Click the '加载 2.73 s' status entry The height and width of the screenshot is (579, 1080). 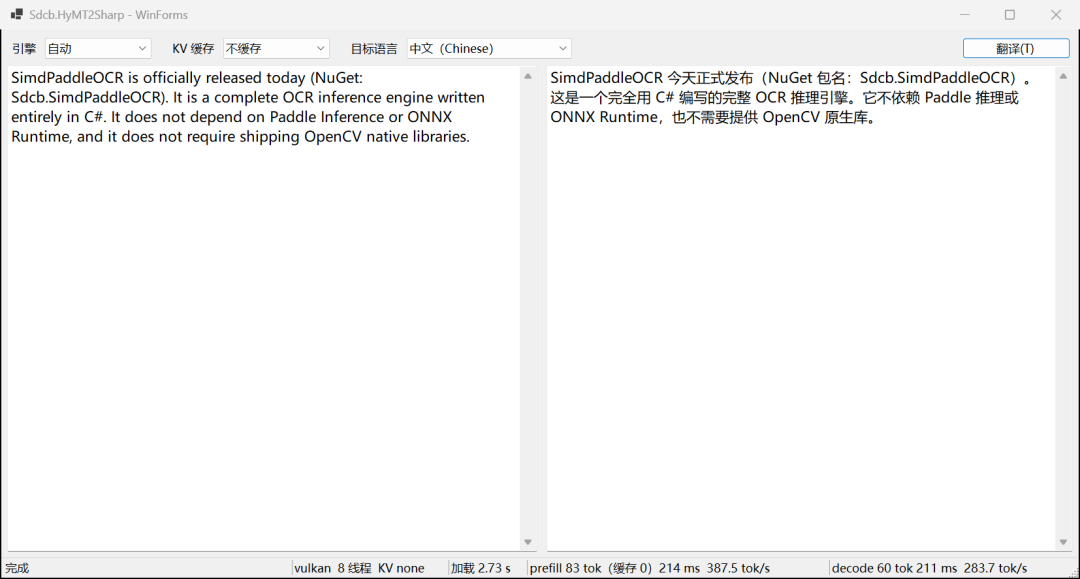tap(481, 568)
